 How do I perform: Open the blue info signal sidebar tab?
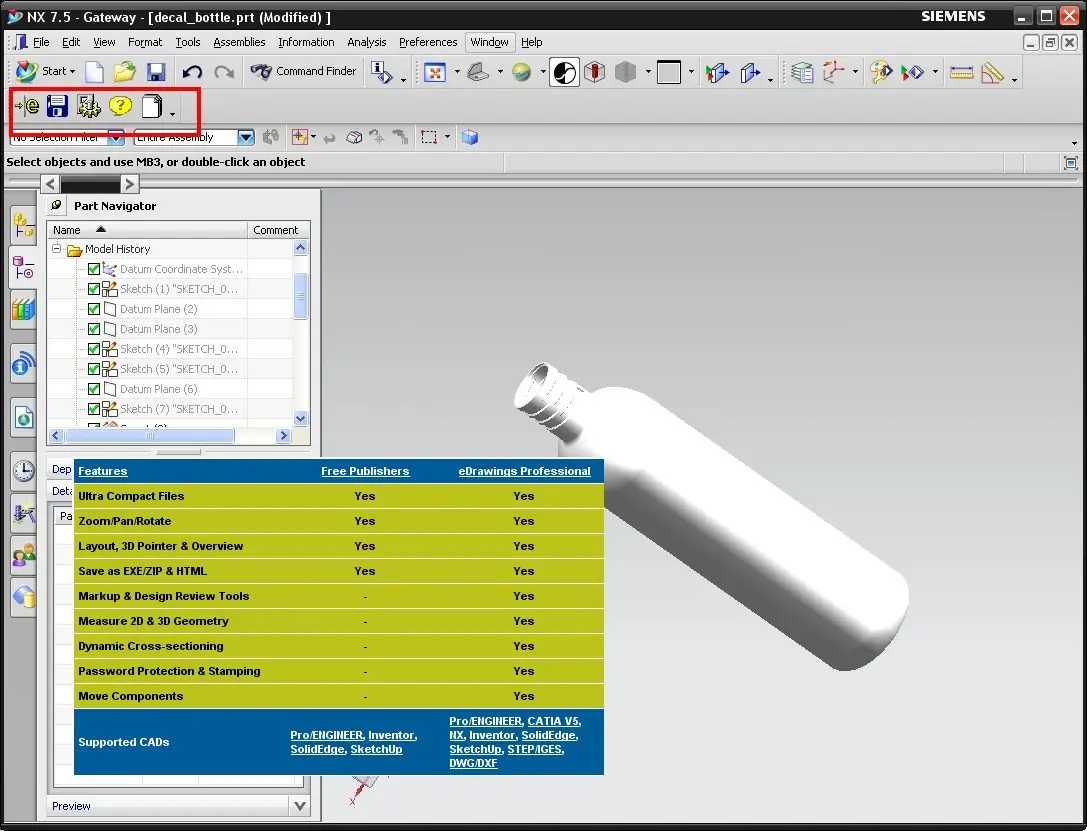pyautogui.click(x=23, y=362)
